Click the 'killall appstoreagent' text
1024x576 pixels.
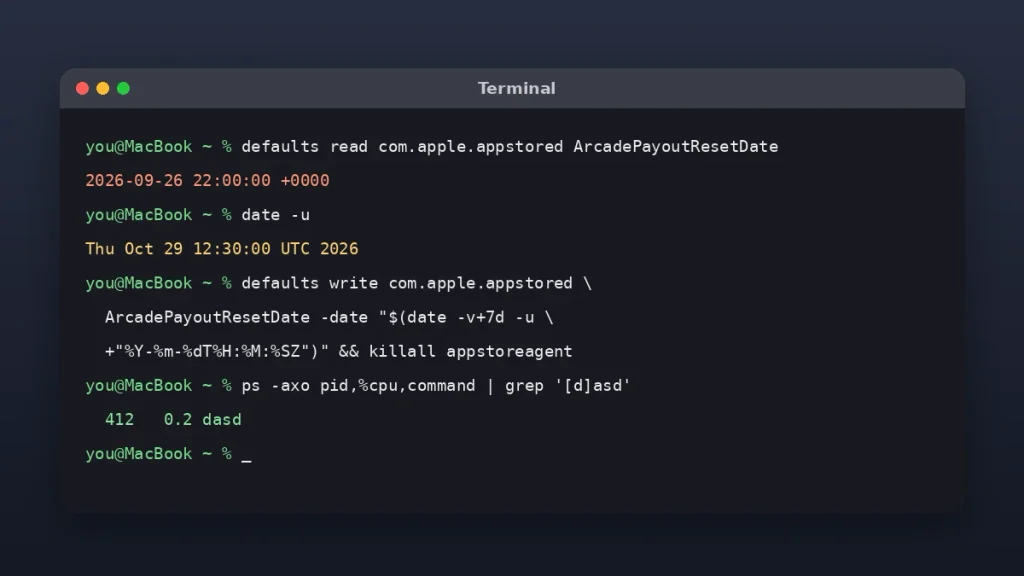point(470,351)
